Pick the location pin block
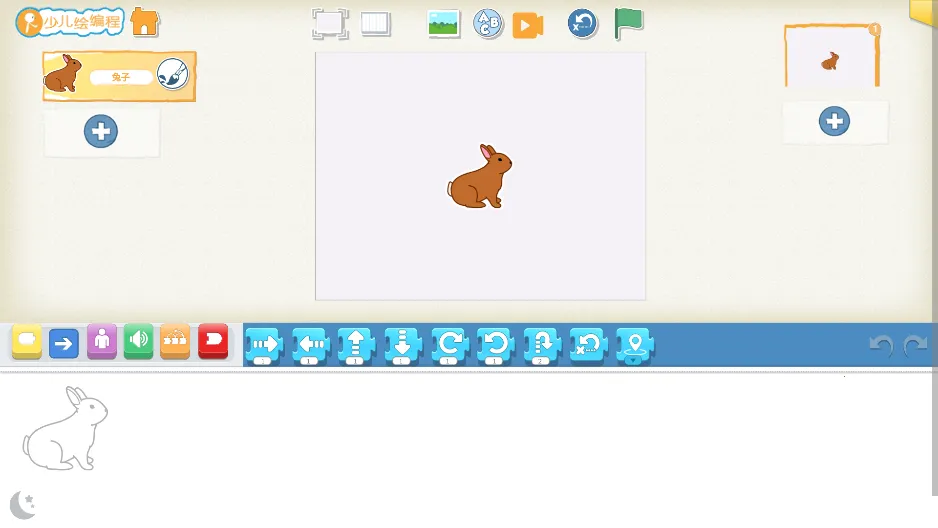The width and height of the screenshot is (938, 528). (635, 346)
